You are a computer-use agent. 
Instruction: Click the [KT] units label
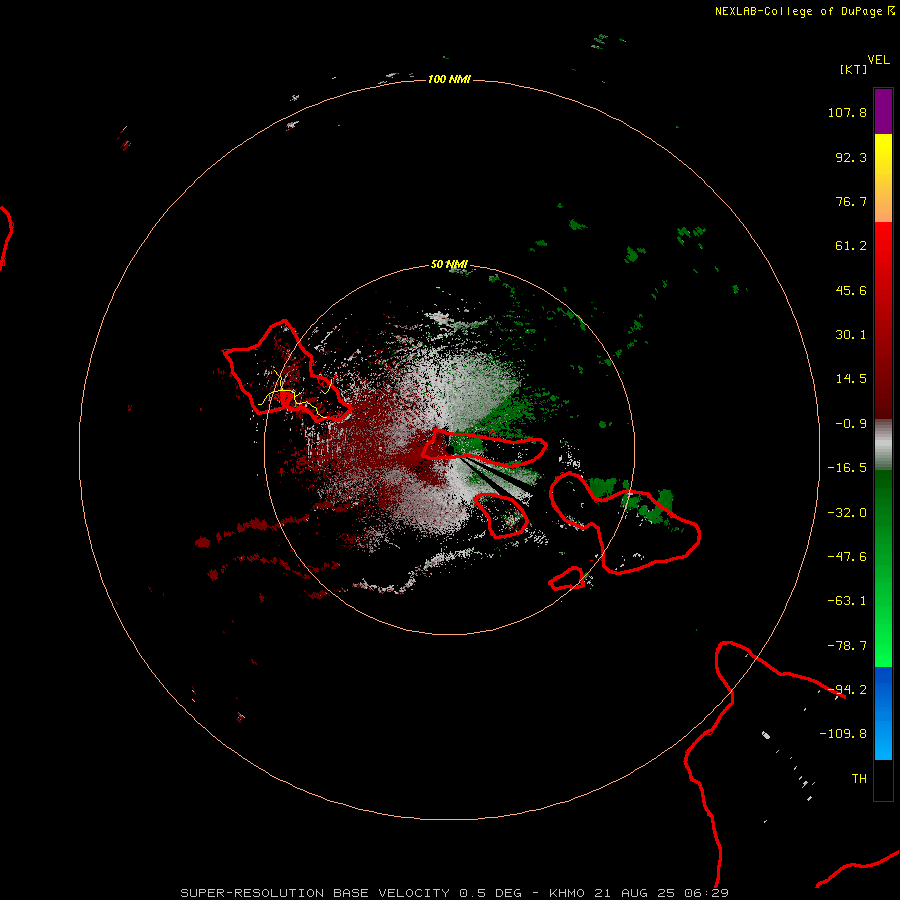[x=853, y=69]
